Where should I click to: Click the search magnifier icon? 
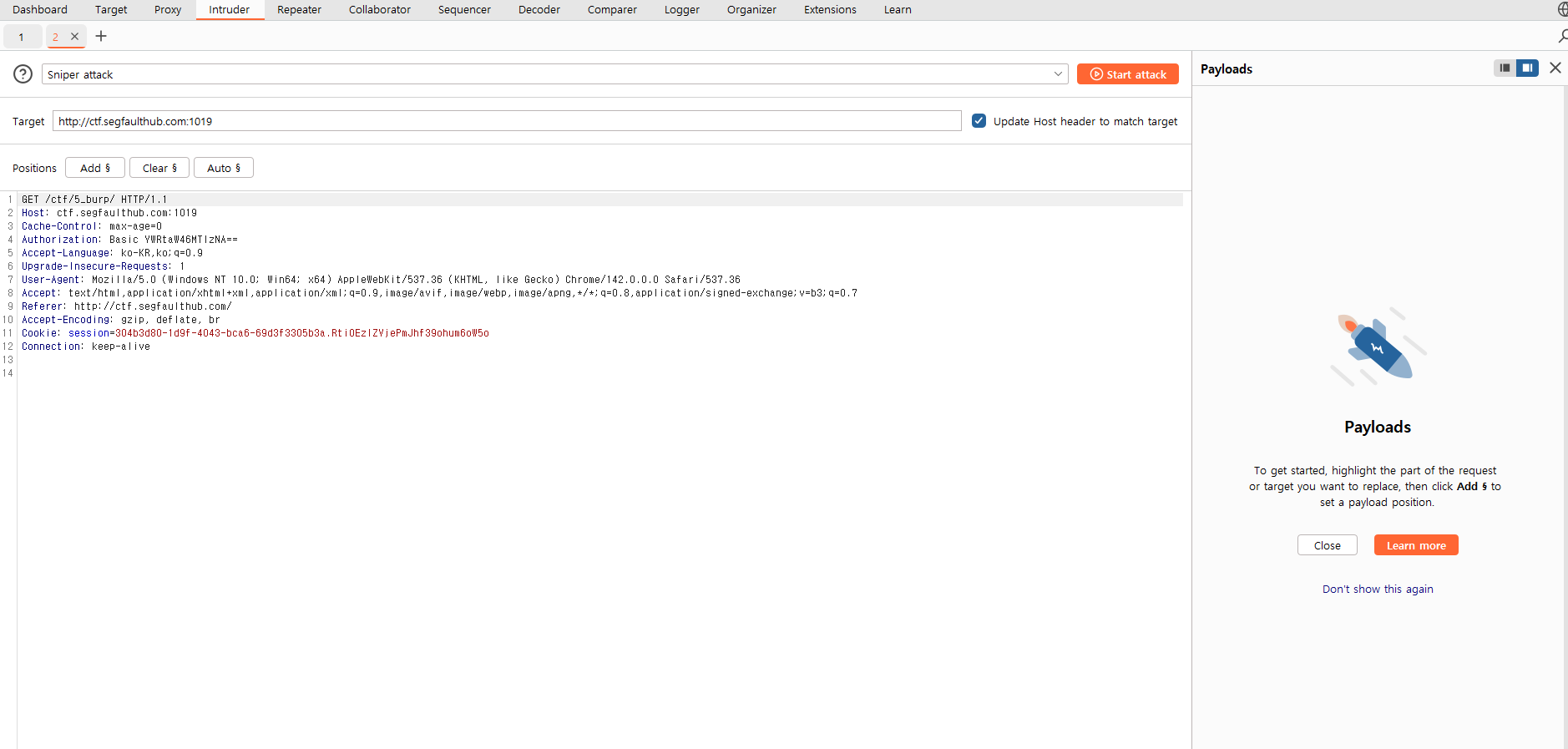click(1561, 36)
